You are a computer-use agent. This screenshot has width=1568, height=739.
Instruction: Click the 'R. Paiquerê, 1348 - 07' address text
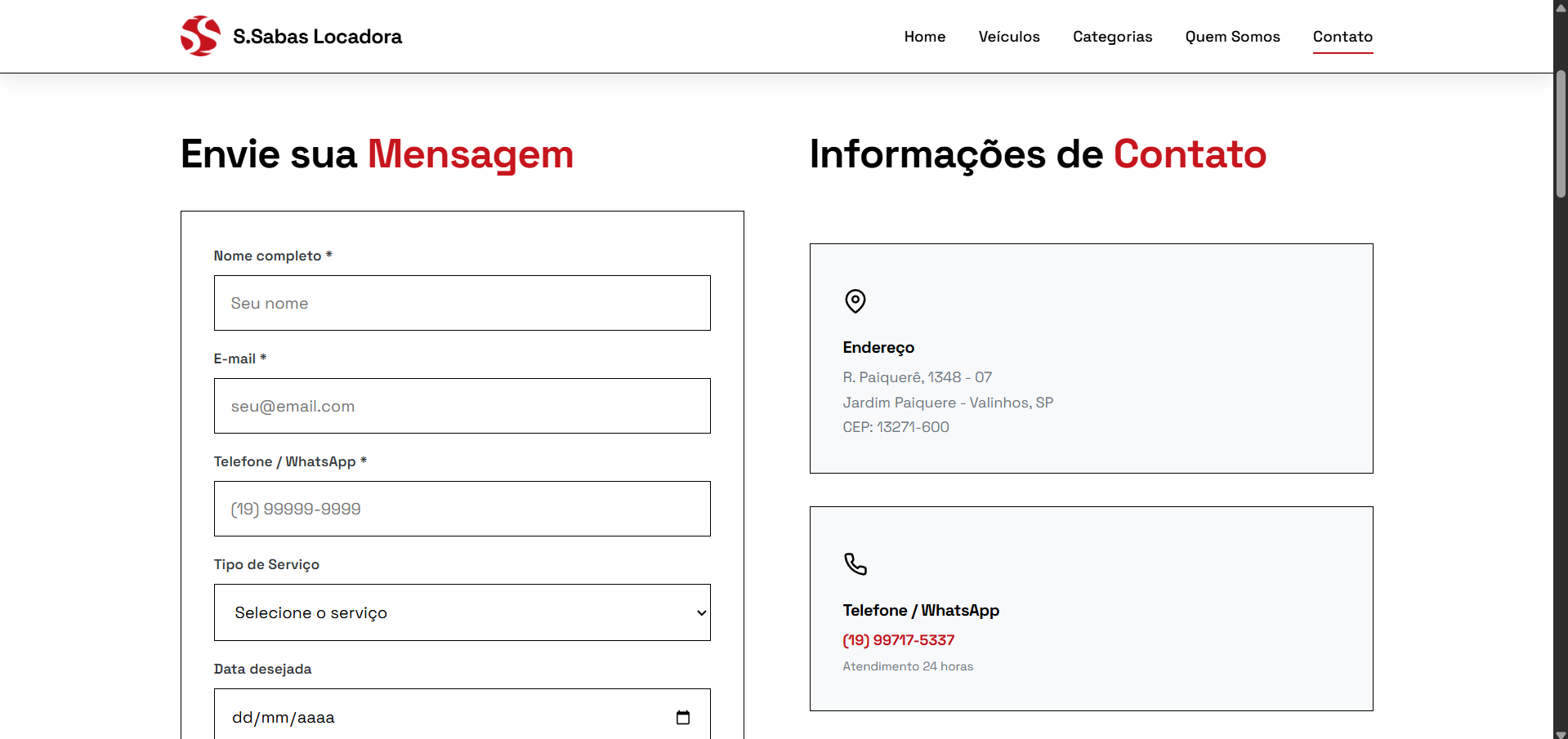(x=917, y=377)
